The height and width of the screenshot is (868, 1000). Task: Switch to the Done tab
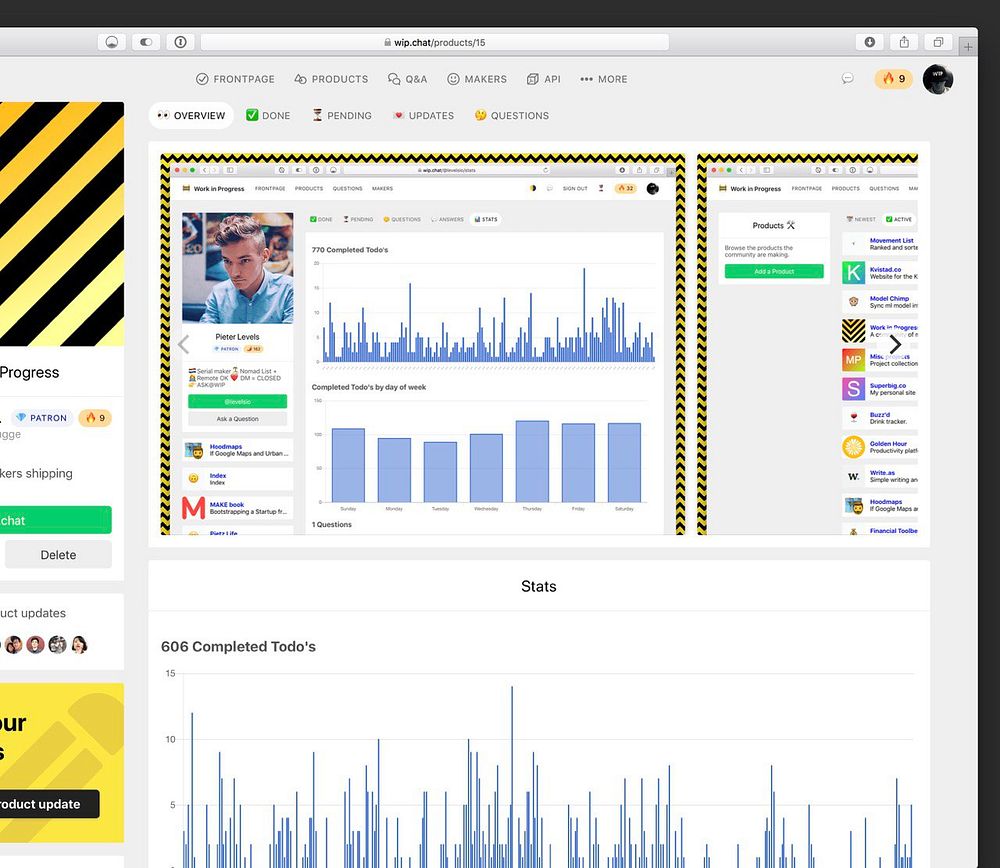coord(268,115)
